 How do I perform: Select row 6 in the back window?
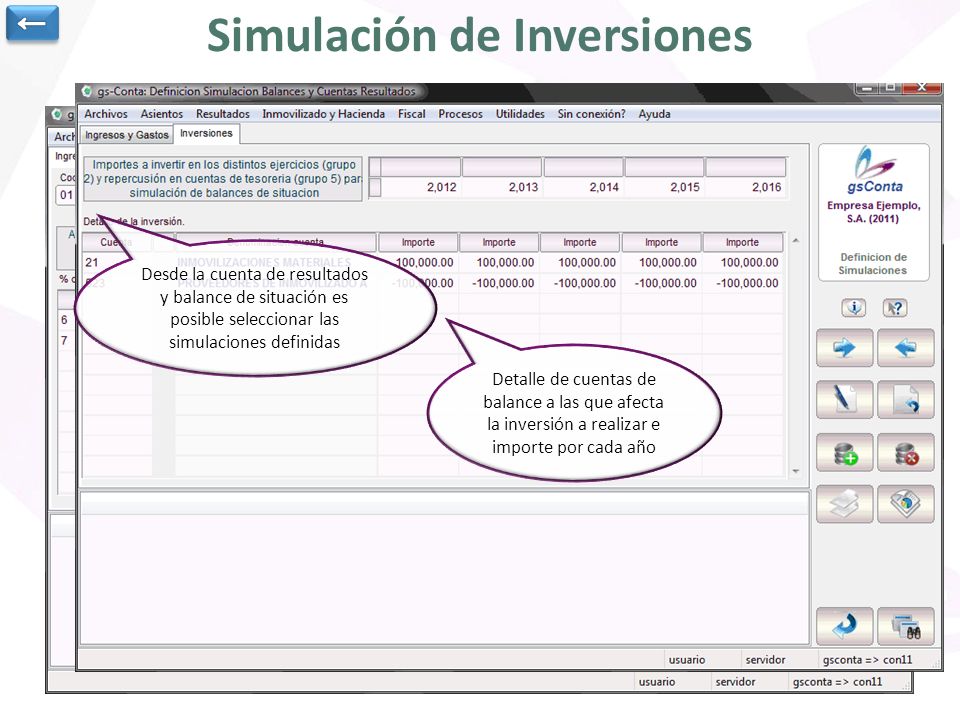[64, 320]
